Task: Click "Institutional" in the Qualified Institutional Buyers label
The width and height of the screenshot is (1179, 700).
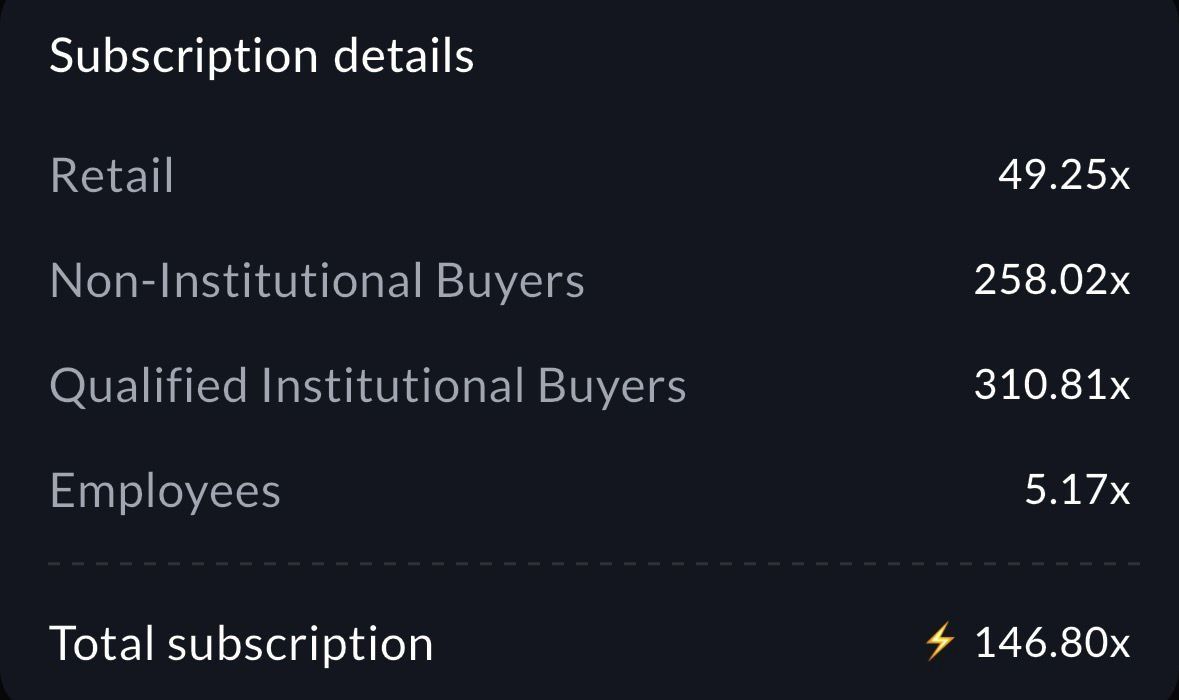Action: click(392, 386)
